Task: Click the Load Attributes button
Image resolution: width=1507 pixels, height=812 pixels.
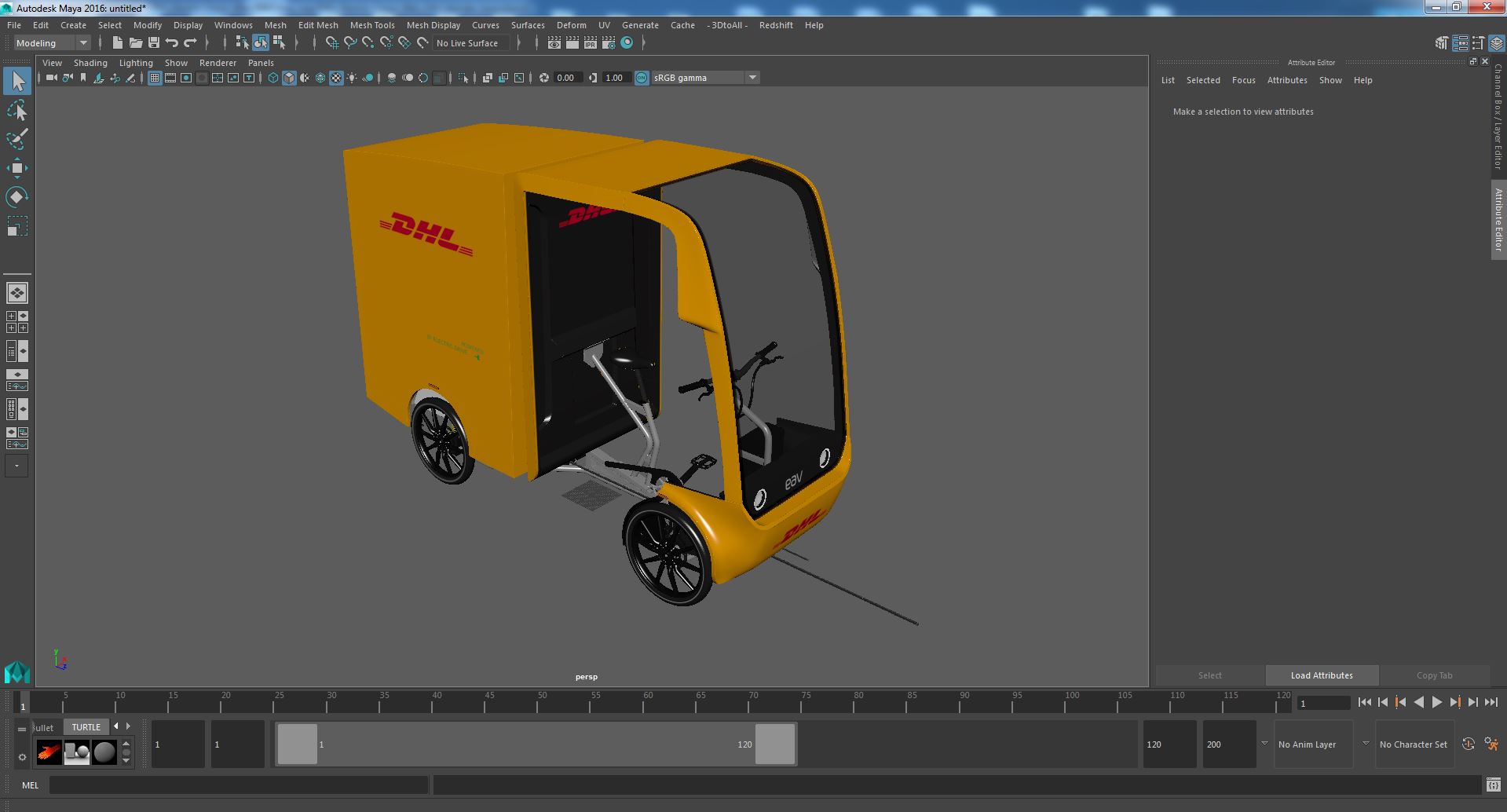Action: click(1322, 675)
